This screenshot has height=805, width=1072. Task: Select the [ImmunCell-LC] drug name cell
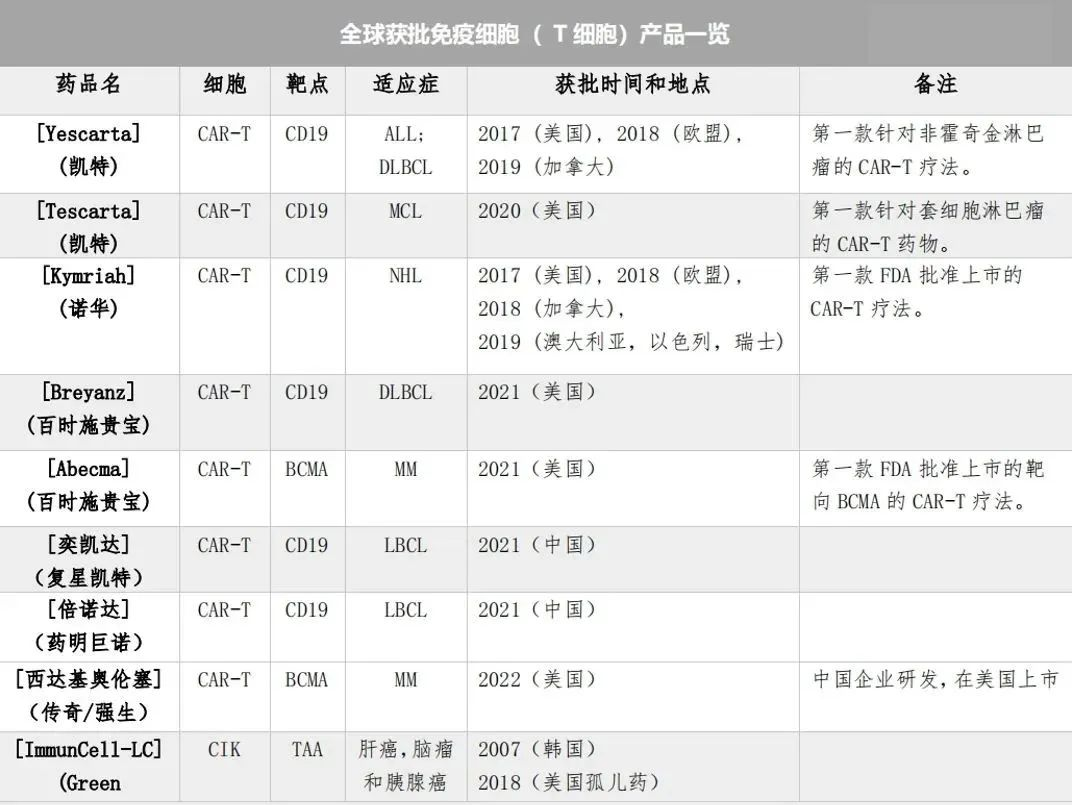pyautogui.click(x=89, y=765)
